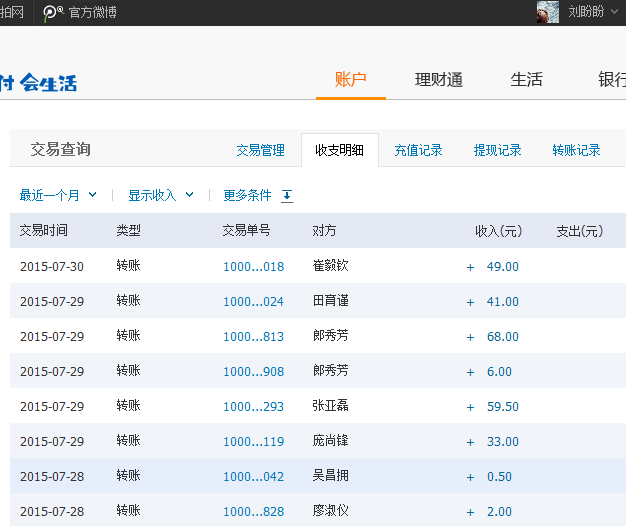Screen dimensions: 626x526
Task: Open the 转账记录 tab
Action: pos(576,150)
